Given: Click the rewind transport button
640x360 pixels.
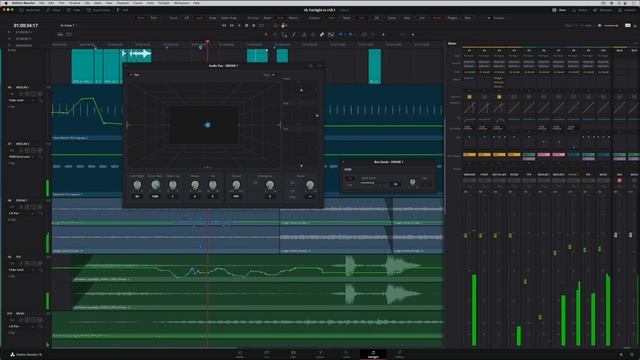Looking at the screenshot, I should [224, 25].
